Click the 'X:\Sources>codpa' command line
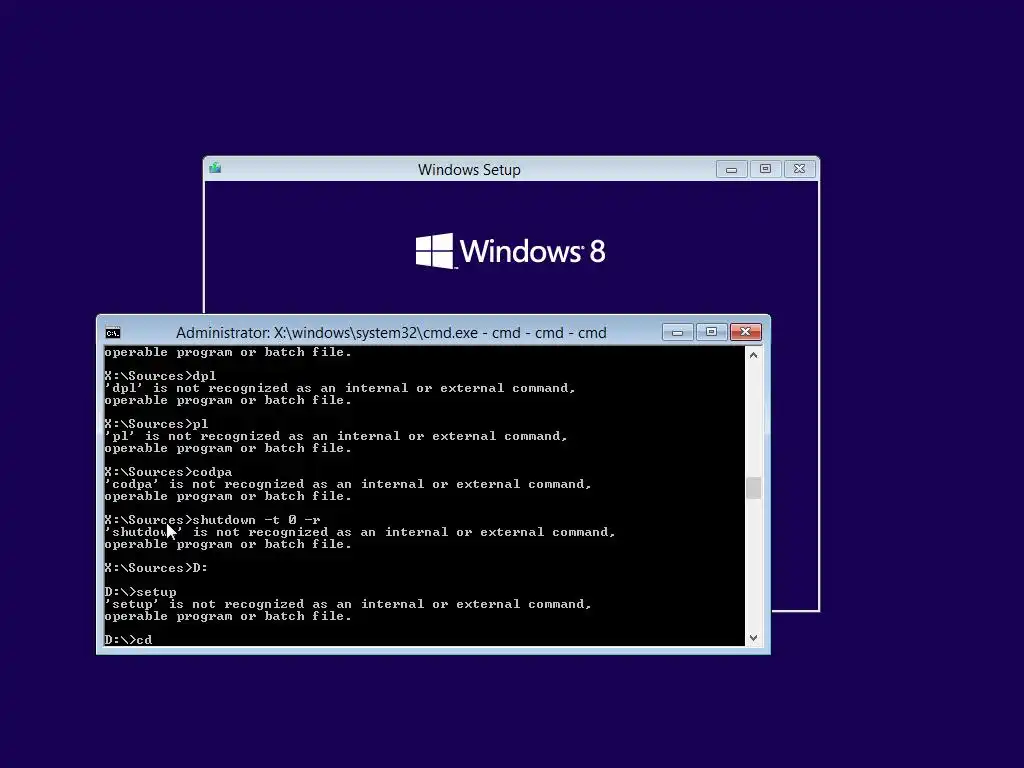This screenshot has width=1024, height=768. click(168, 472)
